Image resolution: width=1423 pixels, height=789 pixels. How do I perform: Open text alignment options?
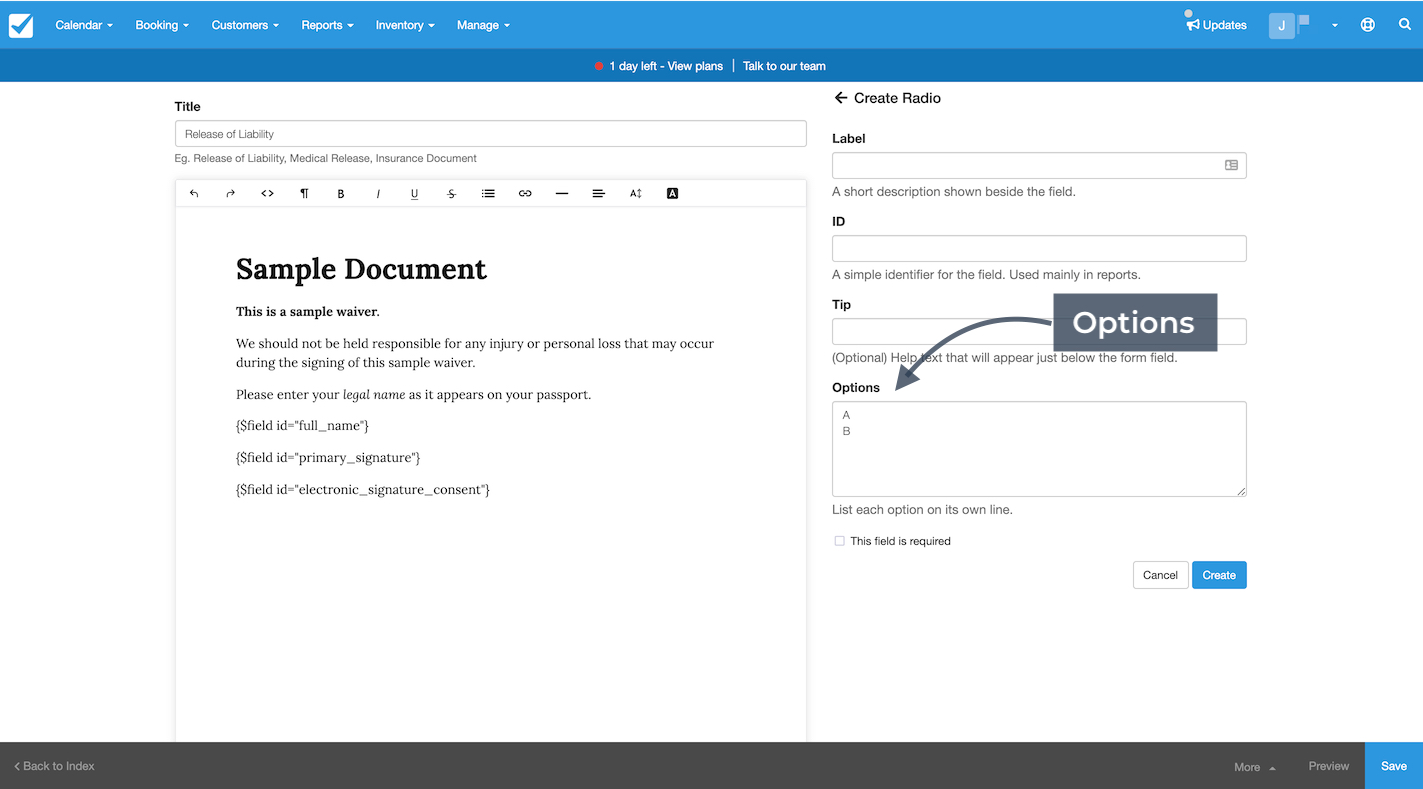click(599, 193)
